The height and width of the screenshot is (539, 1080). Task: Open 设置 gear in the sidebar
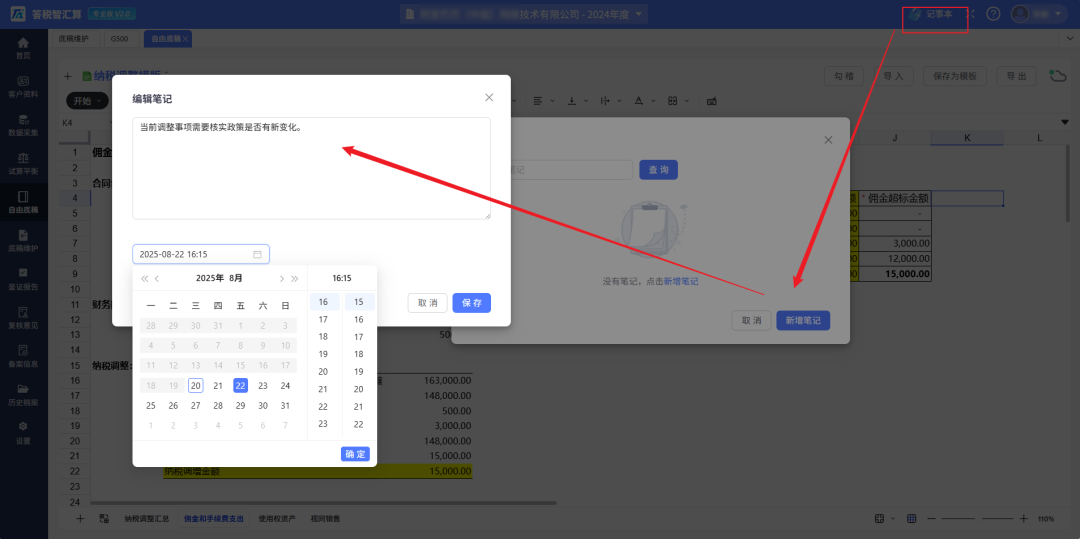(x=23, y=433)
